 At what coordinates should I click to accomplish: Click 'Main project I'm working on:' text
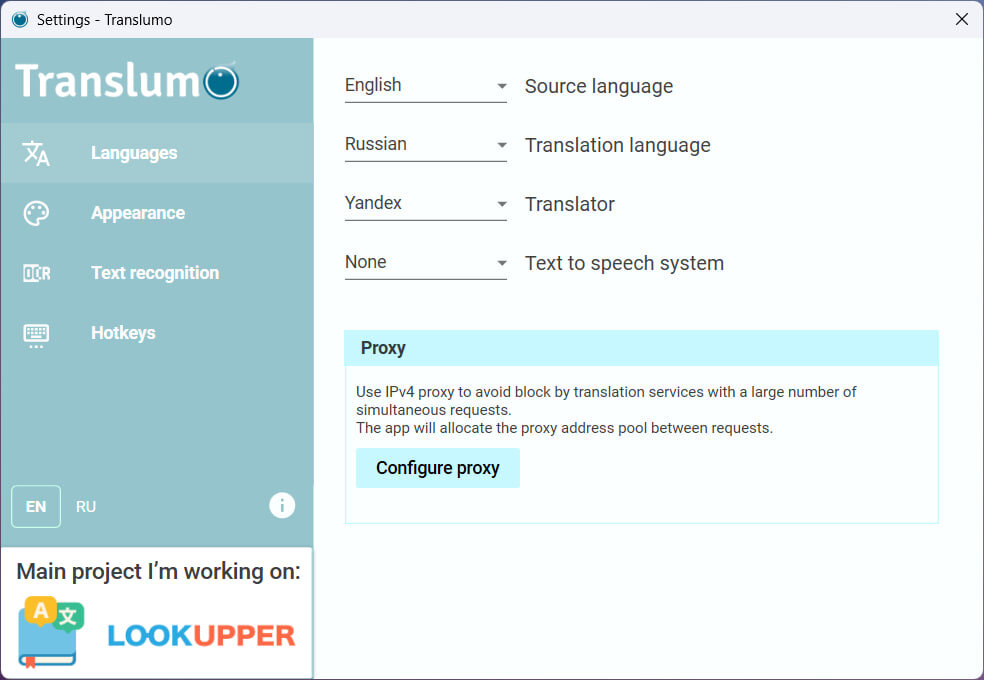[158, 571]
